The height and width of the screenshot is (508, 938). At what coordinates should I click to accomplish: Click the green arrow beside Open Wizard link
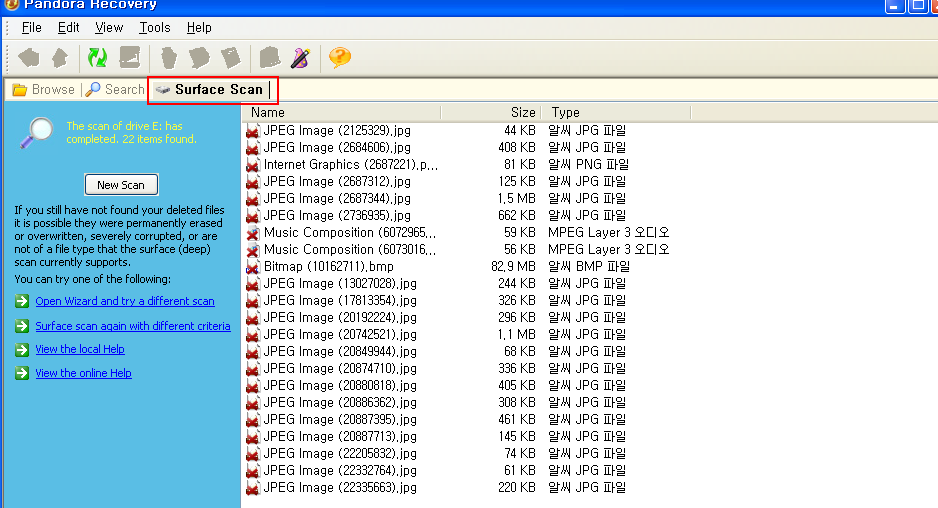[22, 301]
